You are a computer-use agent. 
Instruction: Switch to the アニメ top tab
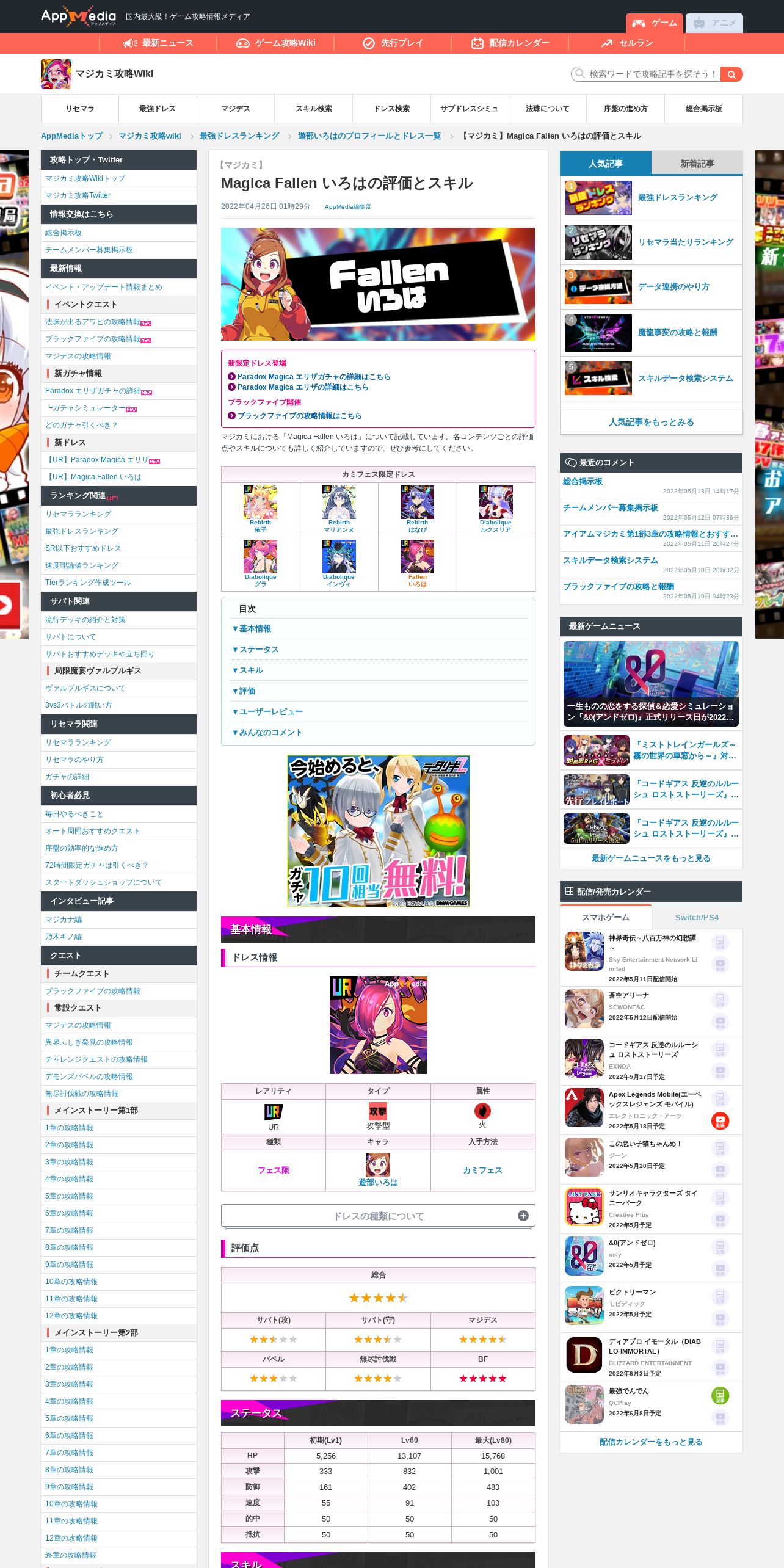pyautogui.click(x=714, y=23)
